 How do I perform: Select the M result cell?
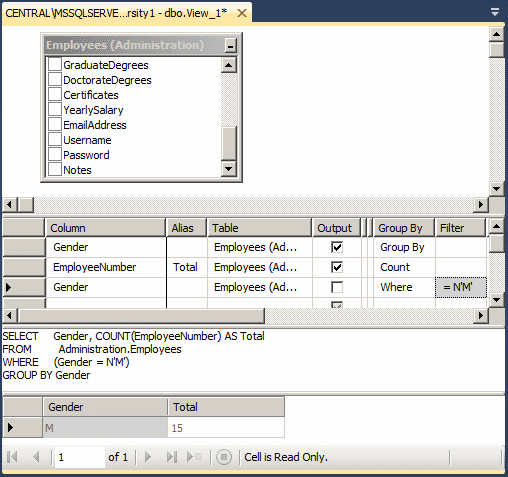tap(105, 427)
